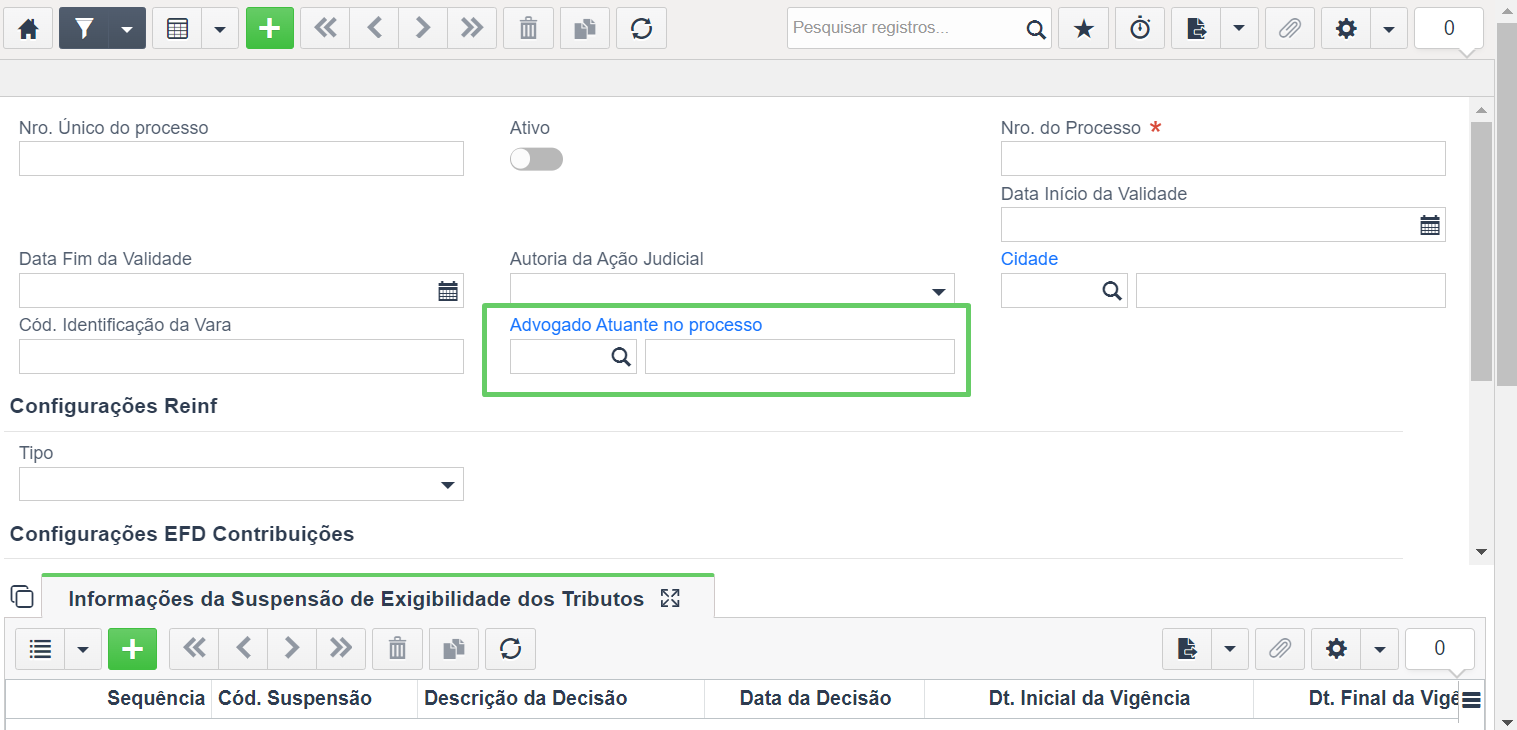The height and width of the screenshot is (730, 1517).
Task: Expand lower settings gear dropdown arrow
Action: [1379, 649]
